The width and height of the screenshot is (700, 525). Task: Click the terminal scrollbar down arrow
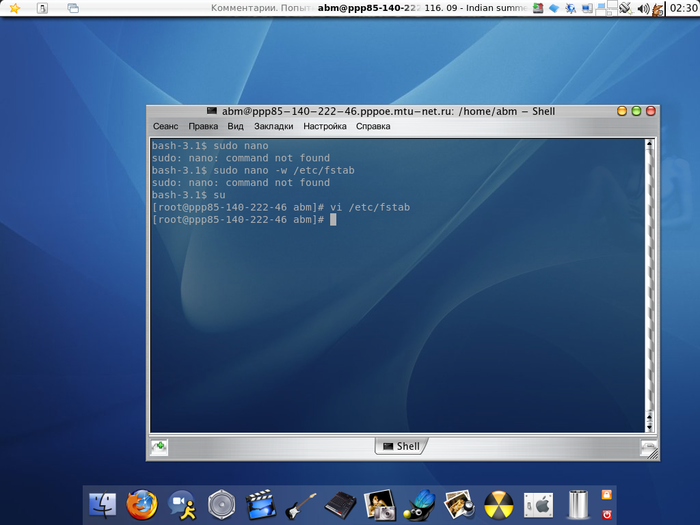pyautogui.click(x=650, y=427)
